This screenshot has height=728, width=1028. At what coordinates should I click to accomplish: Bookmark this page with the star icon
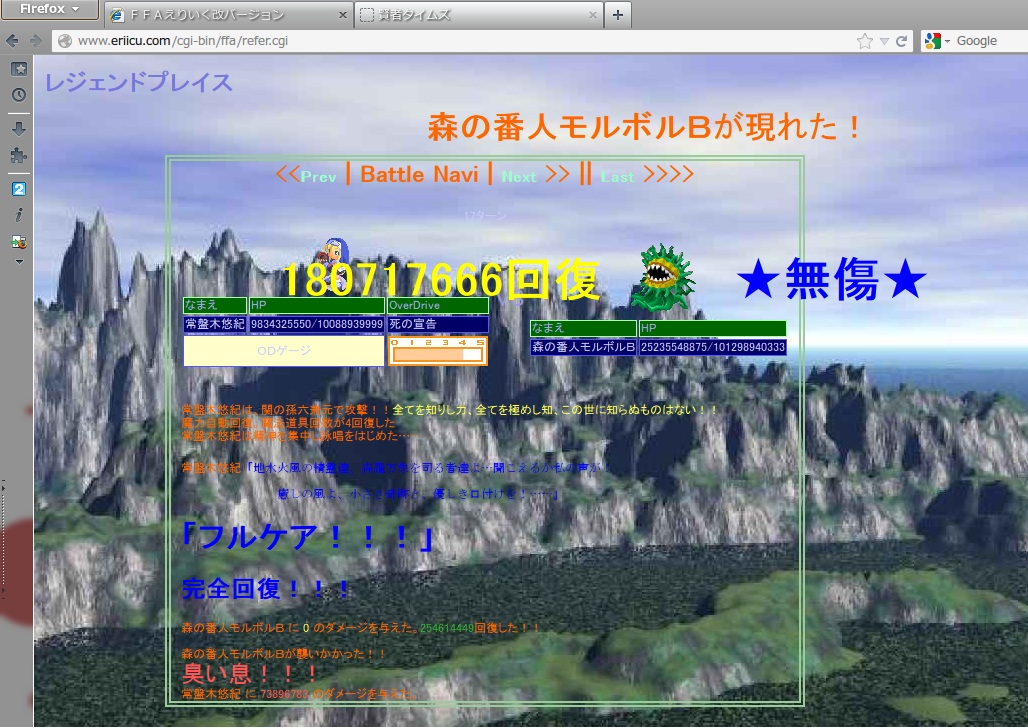(865, 41)
